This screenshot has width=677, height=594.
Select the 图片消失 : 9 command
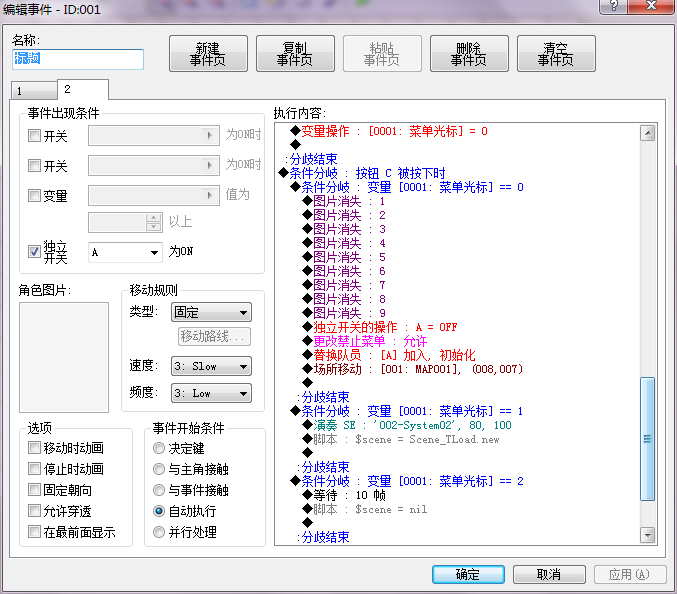pos(344,313)
